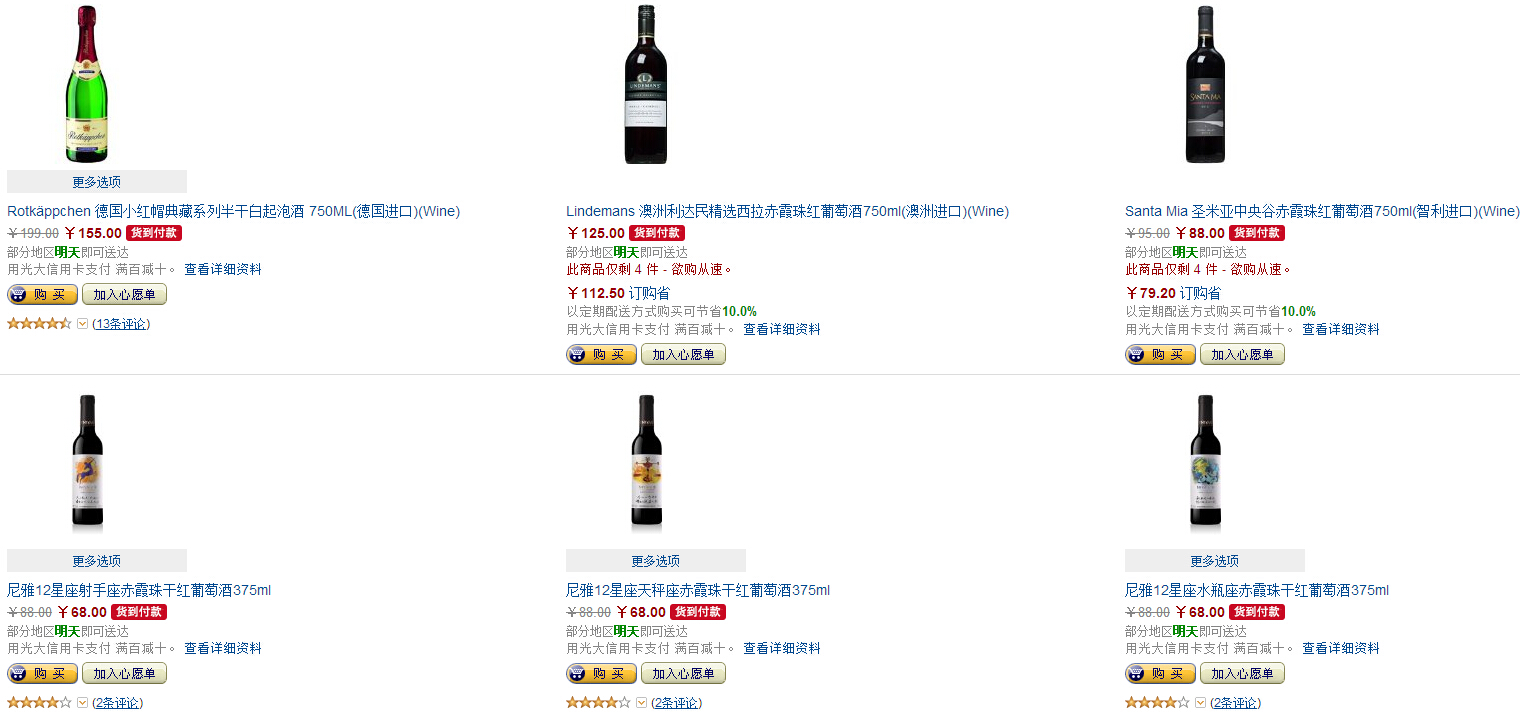The width and height of the screenshot is (1520, 714).
Task: Add 水瓶座 wine to wishlist 加入心愿单
Action: click(x=1242, y=673)
